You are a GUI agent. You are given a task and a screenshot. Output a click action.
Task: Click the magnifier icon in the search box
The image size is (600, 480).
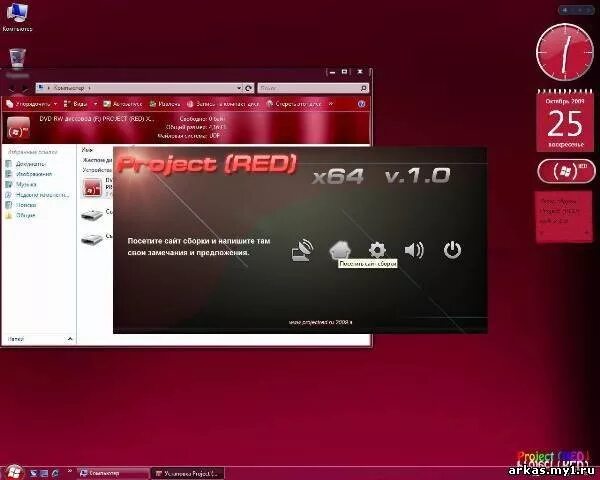[x=364, y=88]
